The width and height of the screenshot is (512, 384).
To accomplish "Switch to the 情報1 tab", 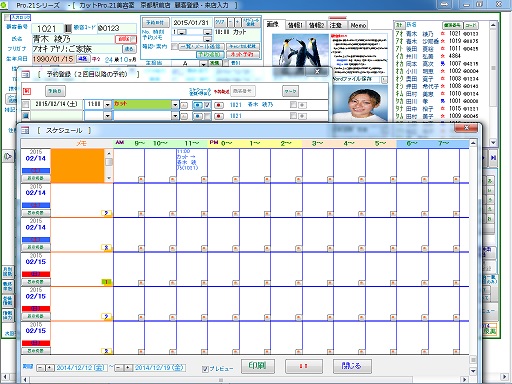I will pos(295,25).
